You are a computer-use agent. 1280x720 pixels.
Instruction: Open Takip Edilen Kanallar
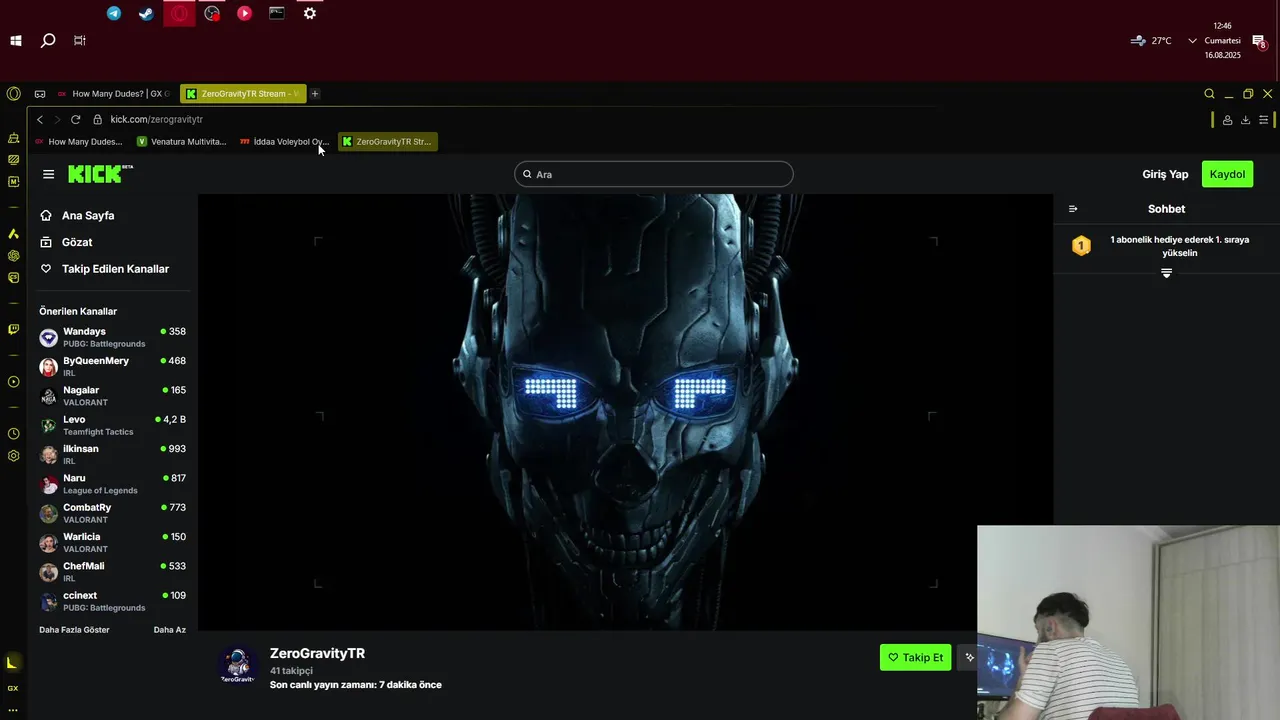104,269
